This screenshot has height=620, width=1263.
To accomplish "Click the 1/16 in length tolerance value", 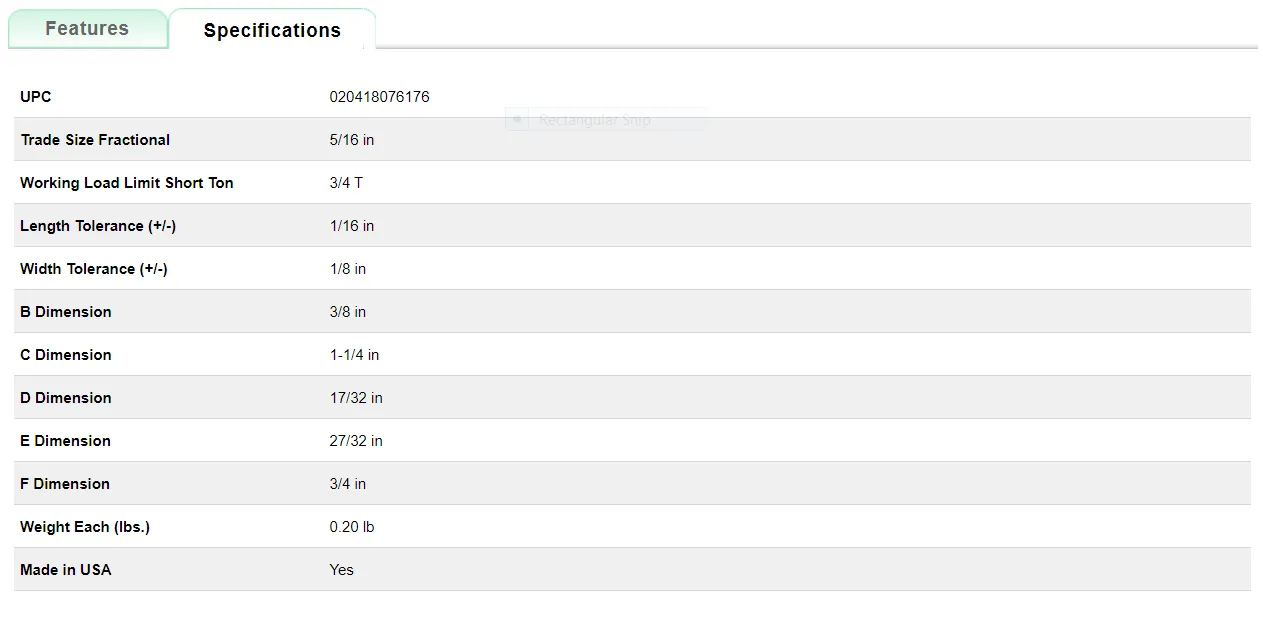I will coord(352,226).
